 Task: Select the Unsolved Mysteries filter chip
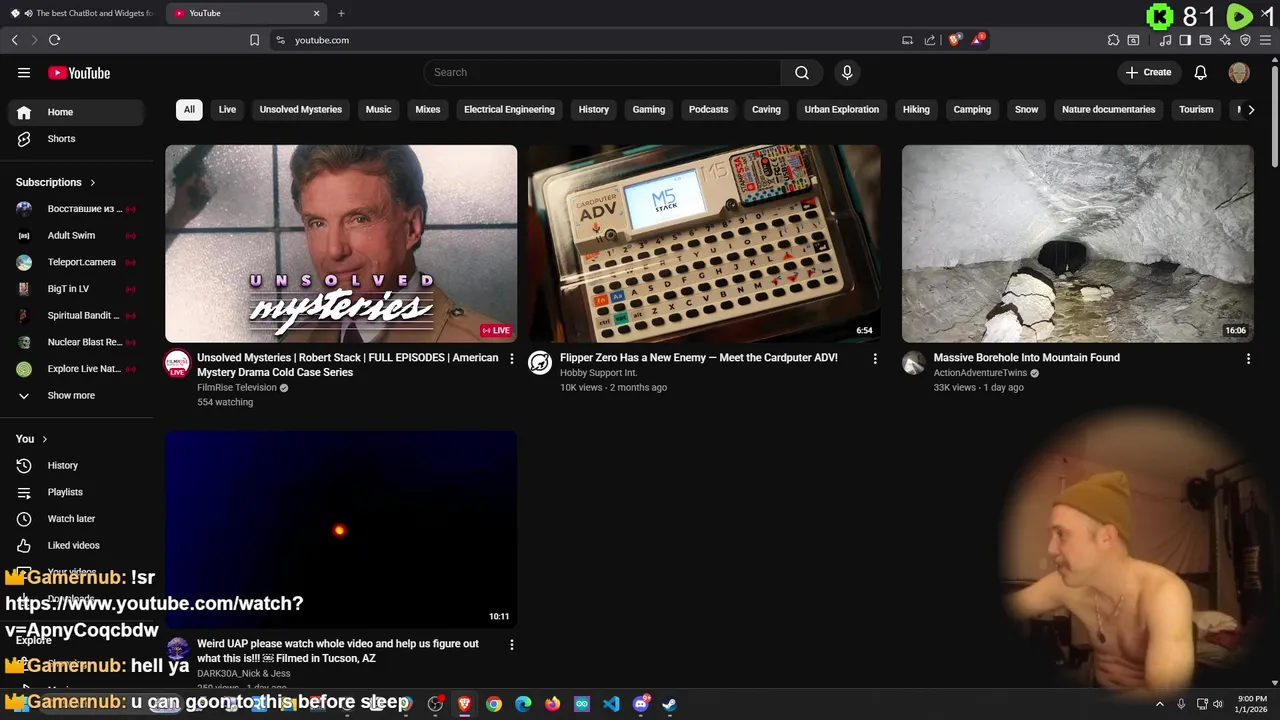[x=301, y=109]
